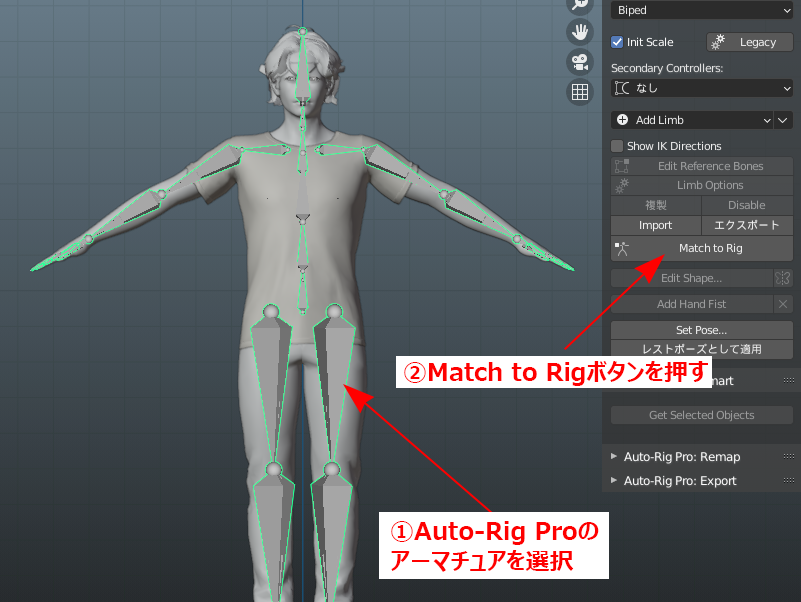Open the Biped rig type dropdown
The width and height of the screenshot is (801, 602).
[702, 10]
